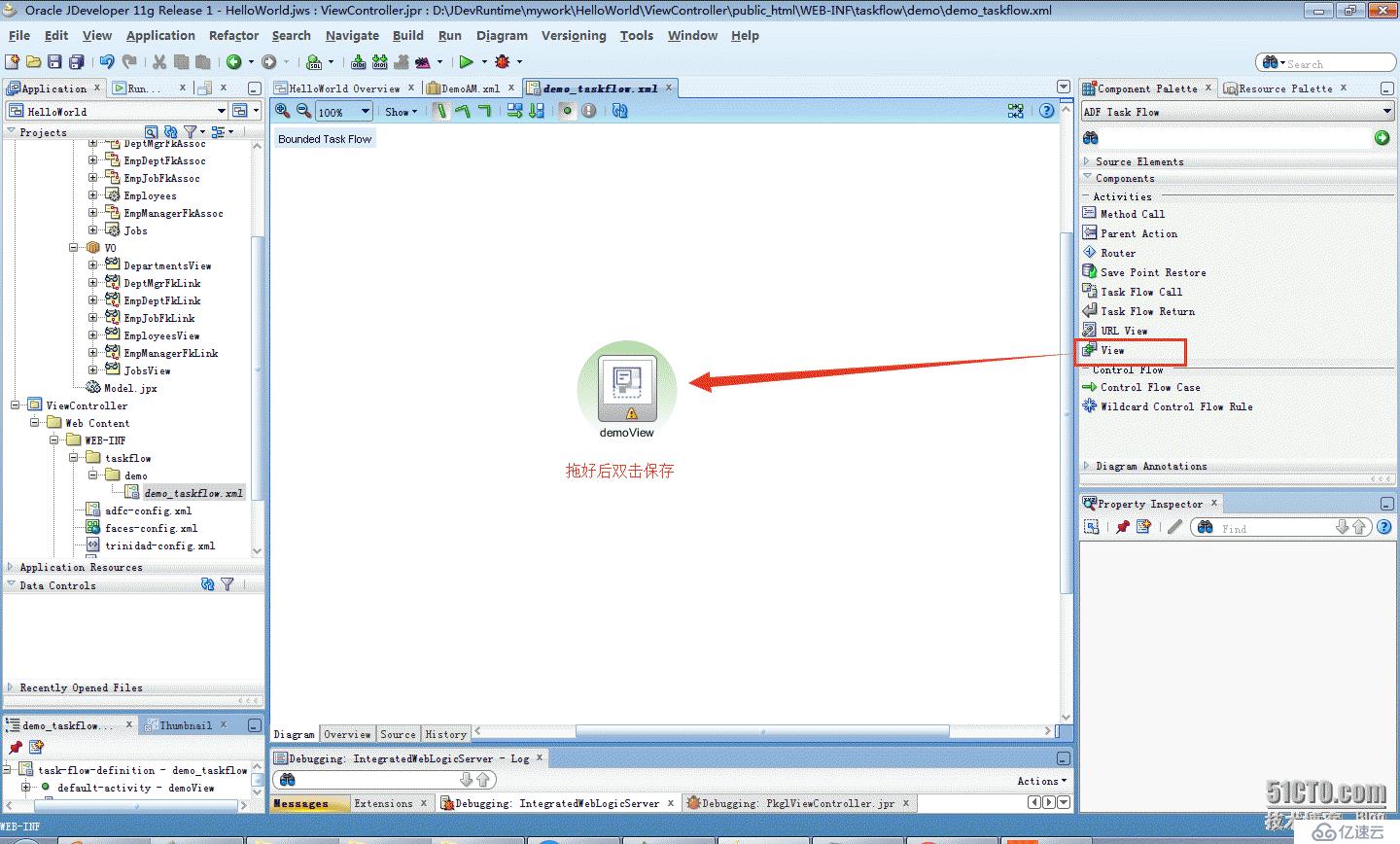Click the Save All toolbar icon
Viewport: 1400px width, 844px height.
[x=76, y=62]
